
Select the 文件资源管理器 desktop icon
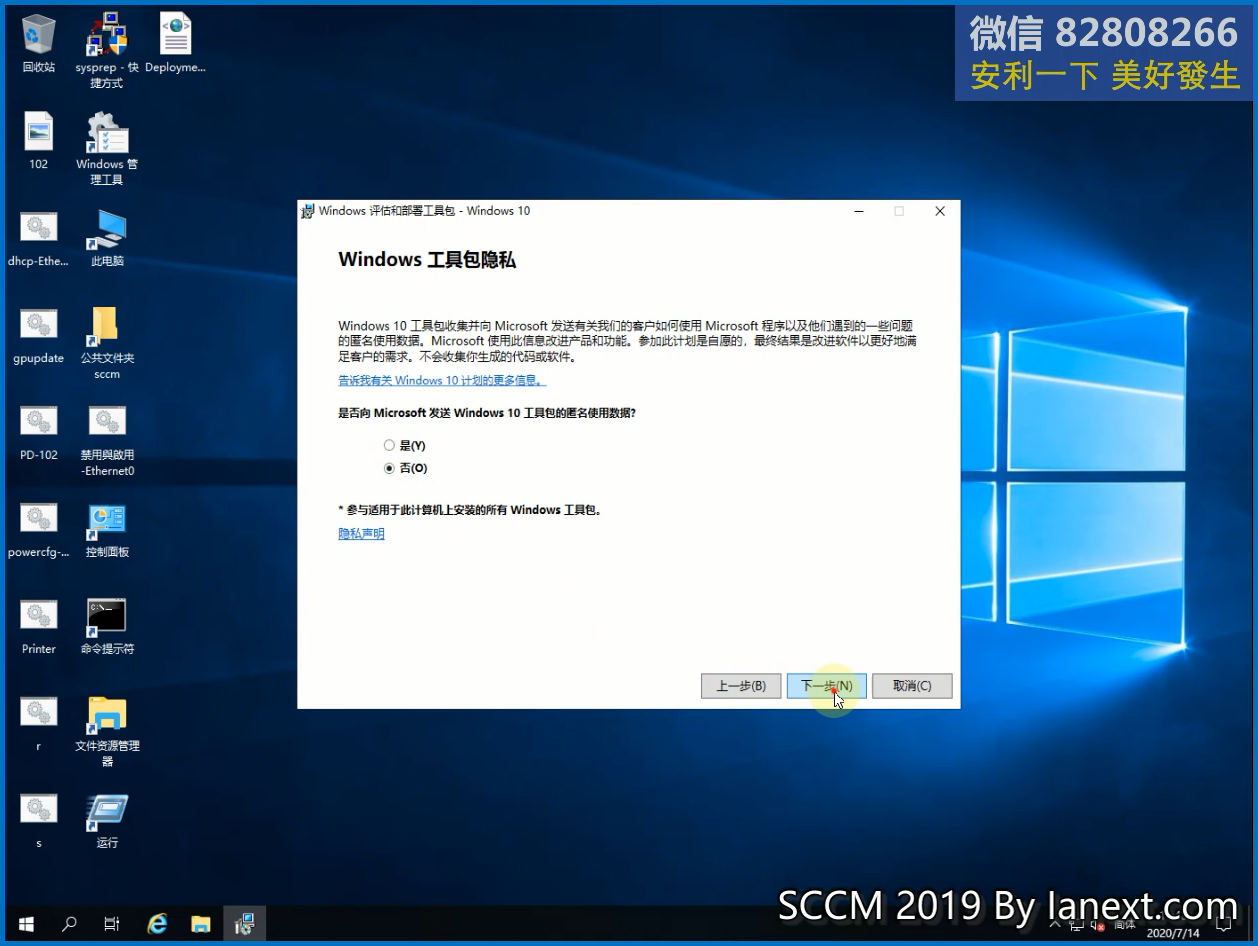pyautogui.click(x=107, y=732)
